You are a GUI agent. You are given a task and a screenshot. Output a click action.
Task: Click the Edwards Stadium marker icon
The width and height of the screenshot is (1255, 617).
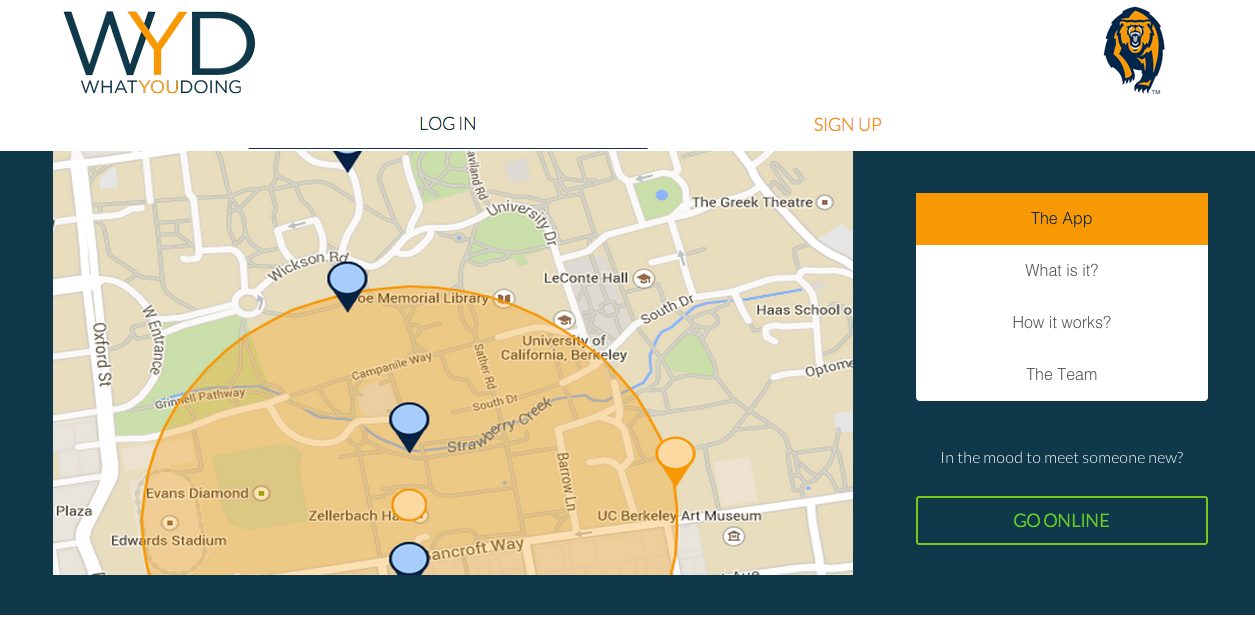169,522
